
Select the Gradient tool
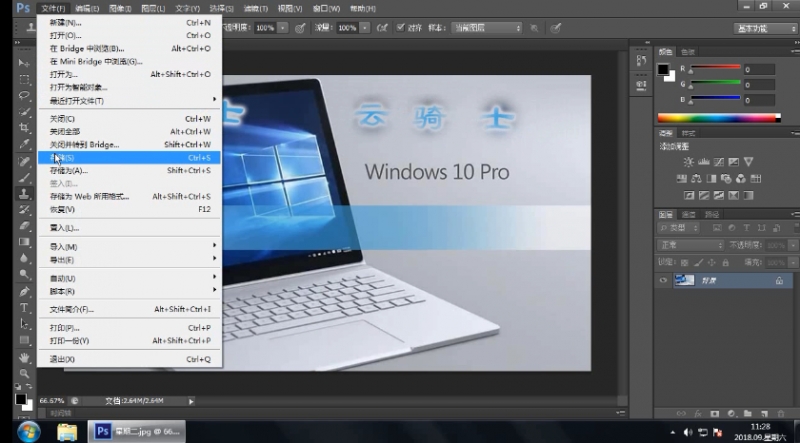tap(24, 242)
